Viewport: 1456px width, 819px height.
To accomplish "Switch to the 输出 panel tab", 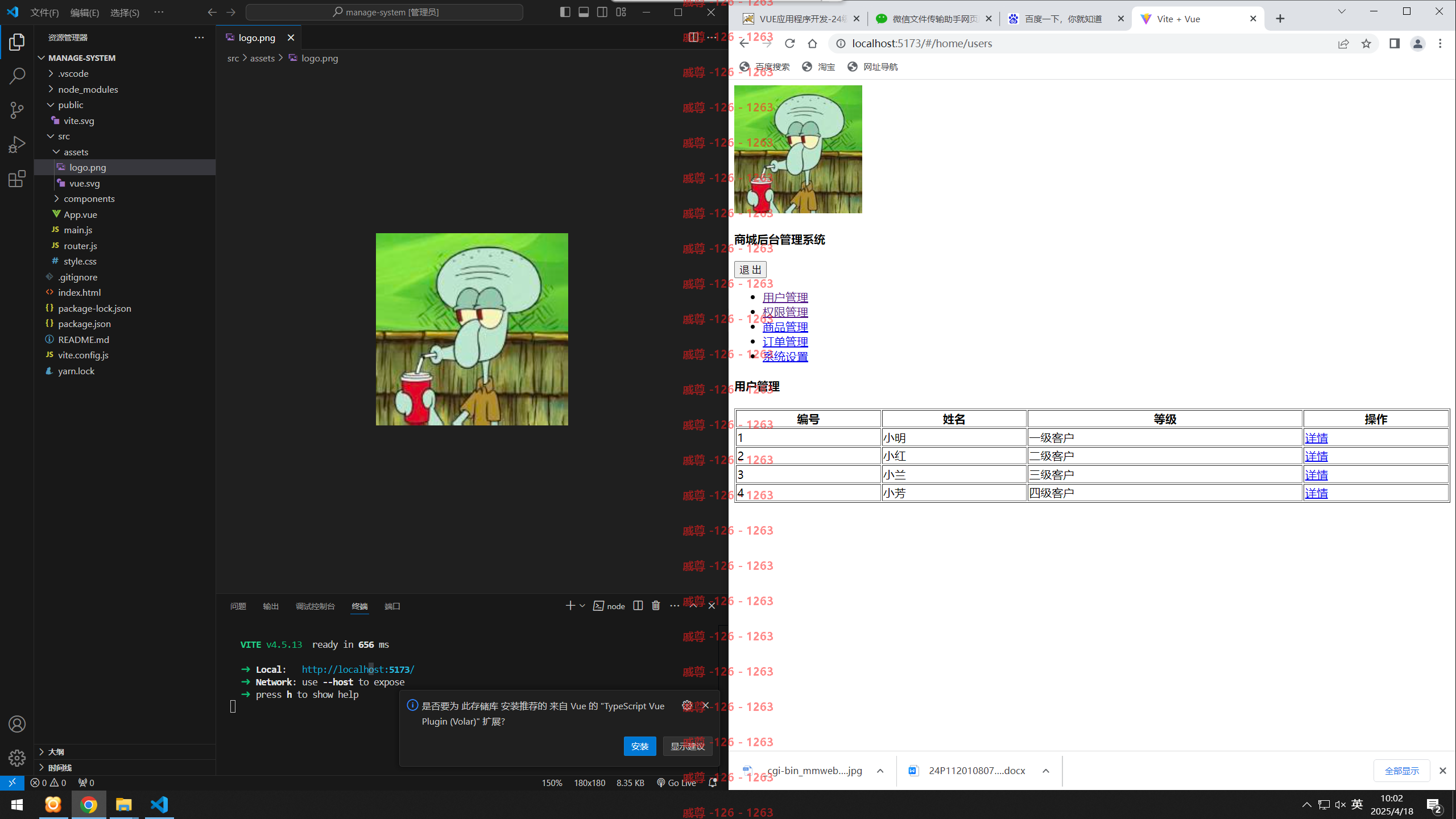I will coord(271,606).
